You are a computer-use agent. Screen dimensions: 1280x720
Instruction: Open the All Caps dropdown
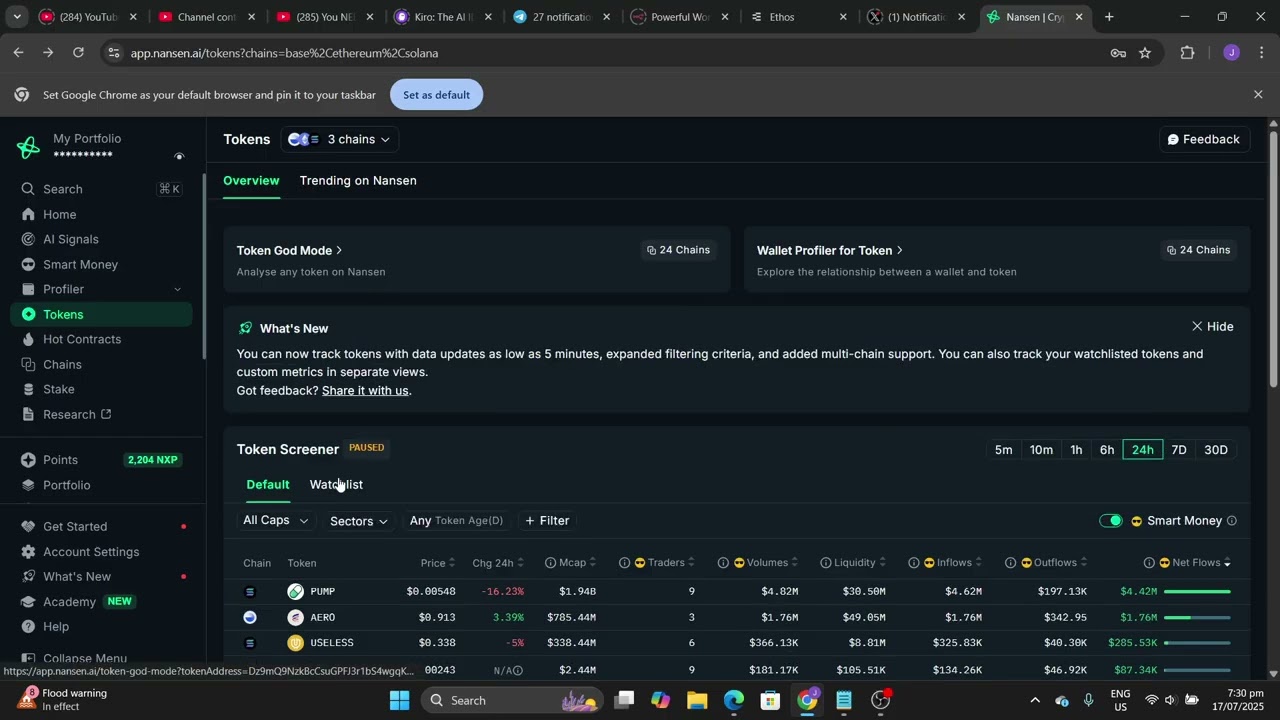276,520
